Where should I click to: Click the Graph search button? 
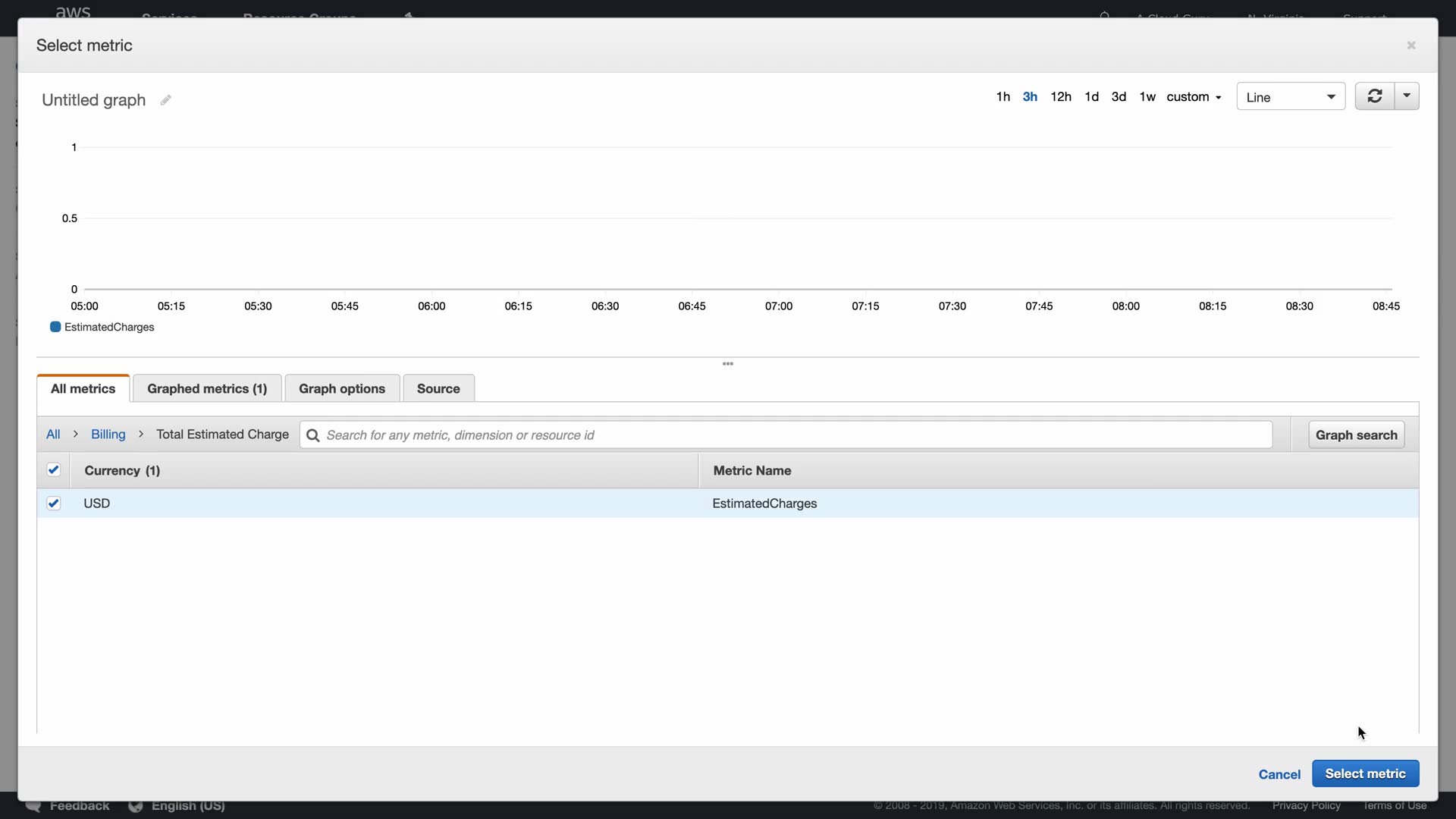click(1356, 435)
